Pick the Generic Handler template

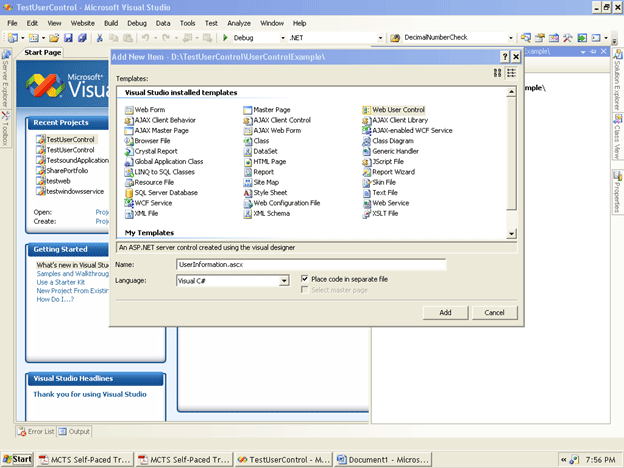pyautogui.click(x=390, y=151)
